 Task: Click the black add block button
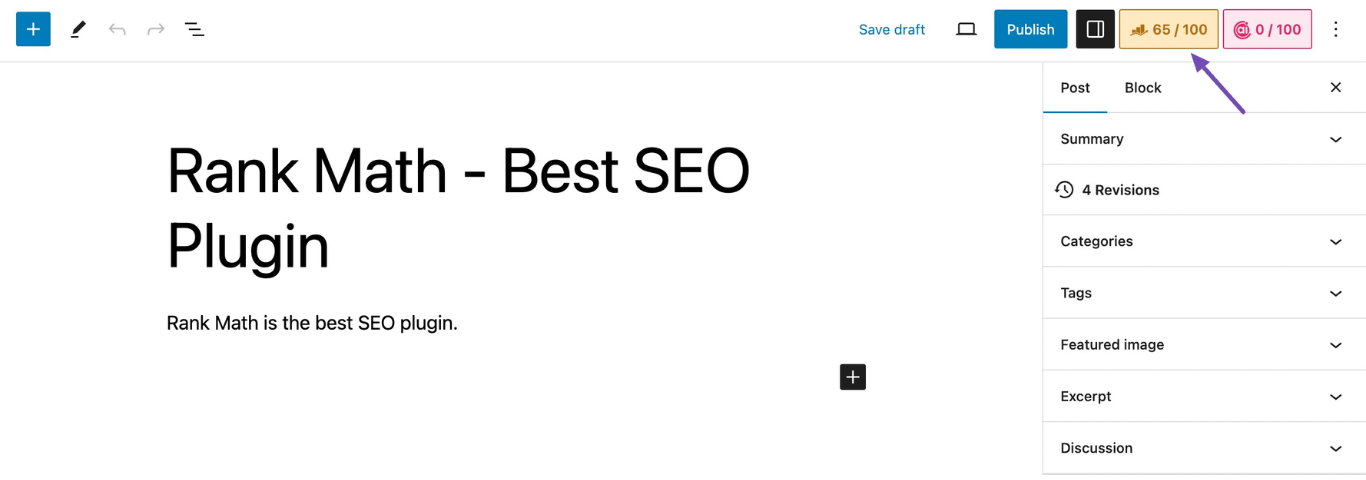point(853,377)
